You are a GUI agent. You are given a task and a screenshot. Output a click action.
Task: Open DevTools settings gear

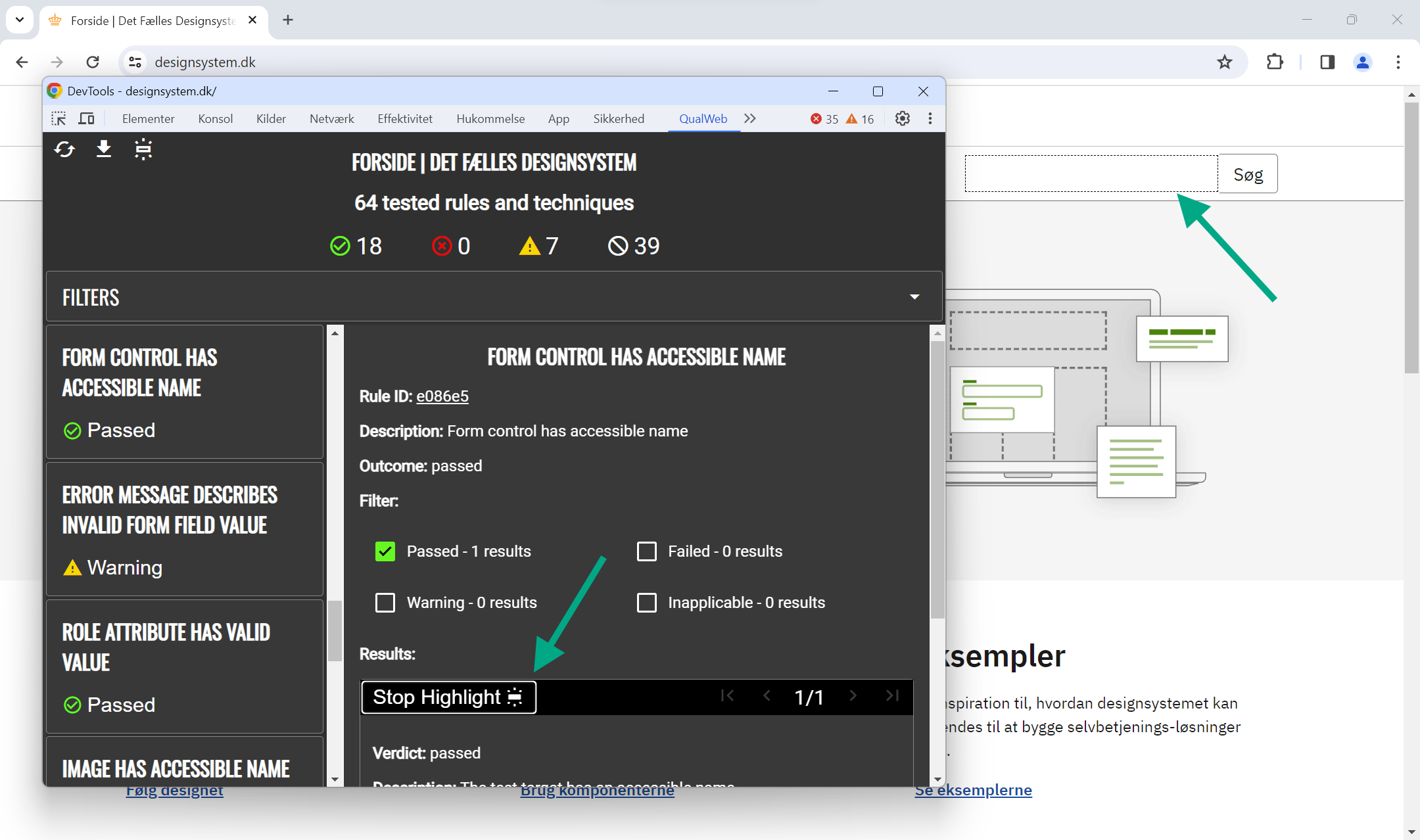pos(903,118)
